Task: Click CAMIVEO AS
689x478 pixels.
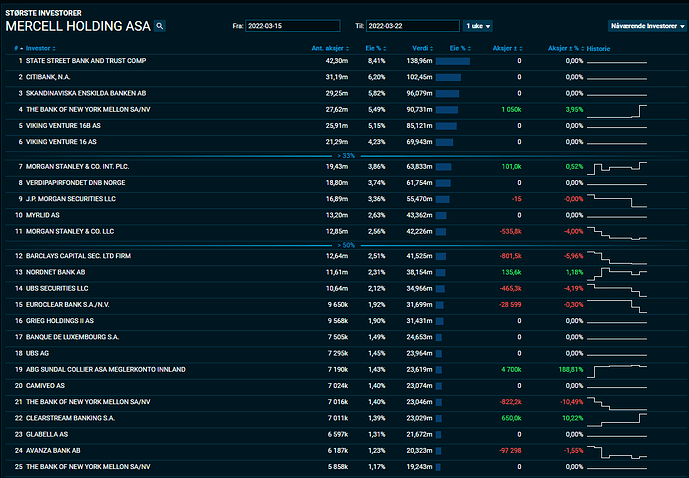Action: click(x=45, y=386)
